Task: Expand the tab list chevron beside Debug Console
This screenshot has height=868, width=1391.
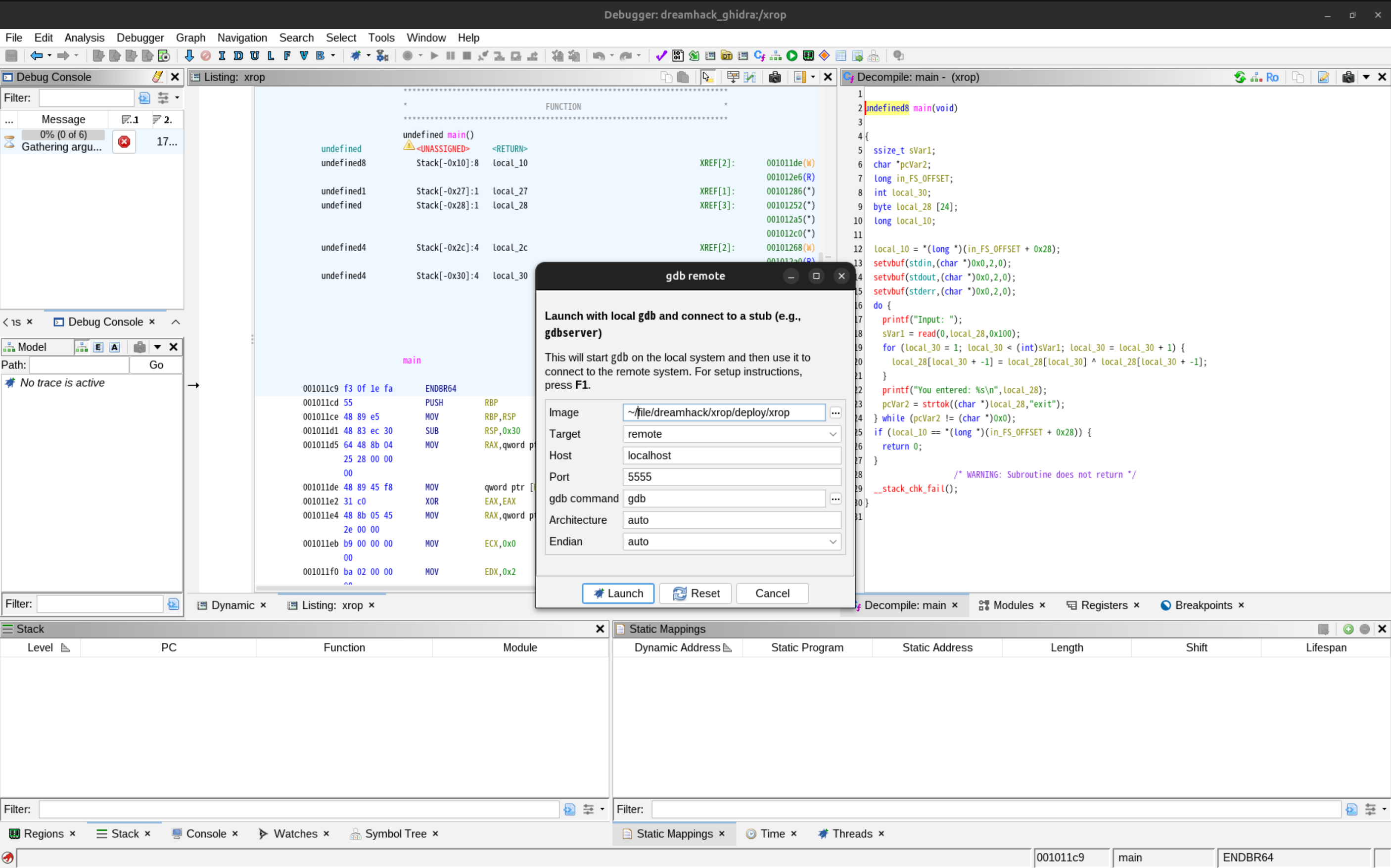Action: click(x=176, y=322)
